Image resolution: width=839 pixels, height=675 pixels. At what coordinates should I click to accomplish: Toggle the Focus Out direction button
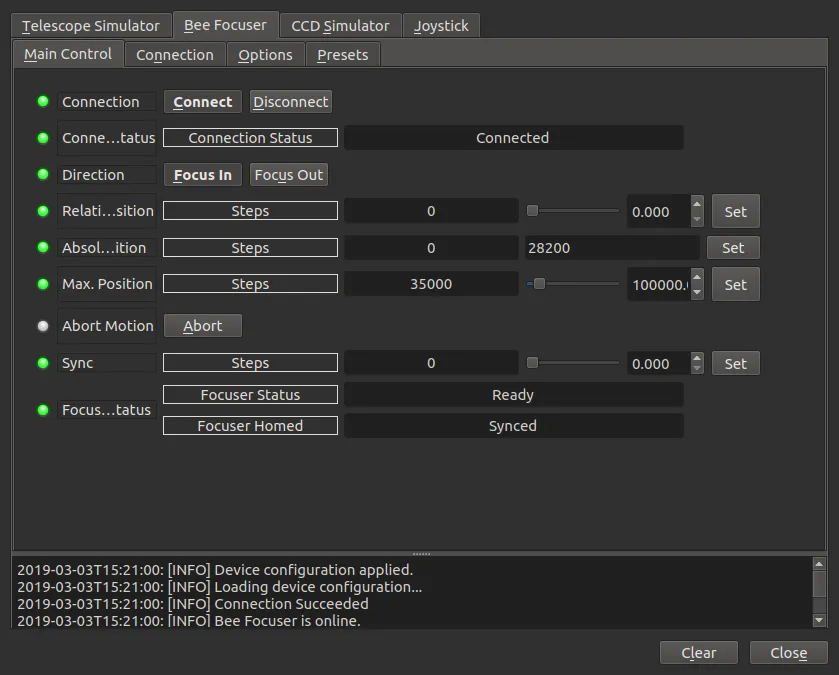pyautogui.click(x=288, y=175)
